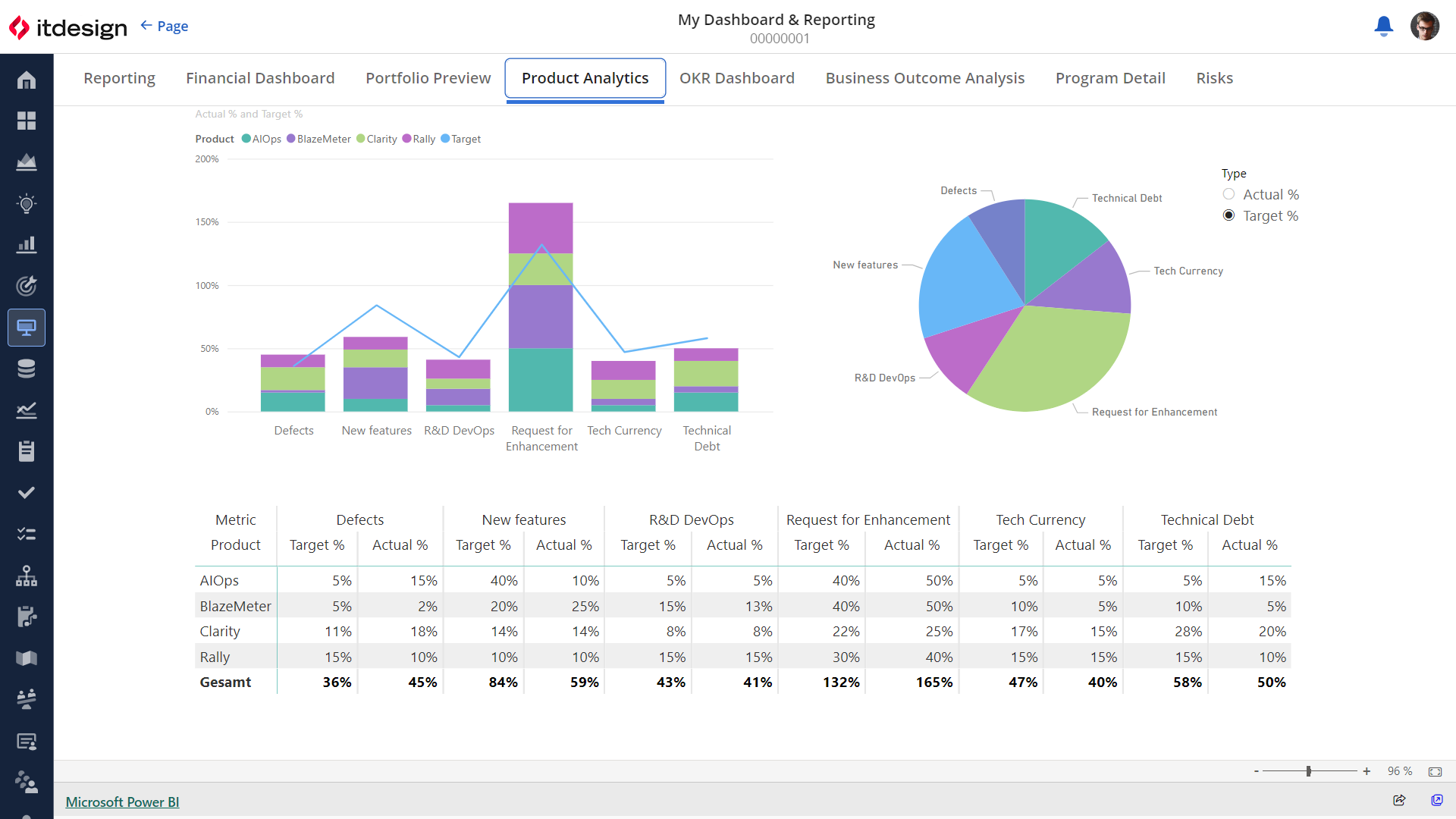Image resolution: width=1456 pixels, height=819 pixels.
Task: Click the Gesamt total row label
Action: (x=225, y=682)
